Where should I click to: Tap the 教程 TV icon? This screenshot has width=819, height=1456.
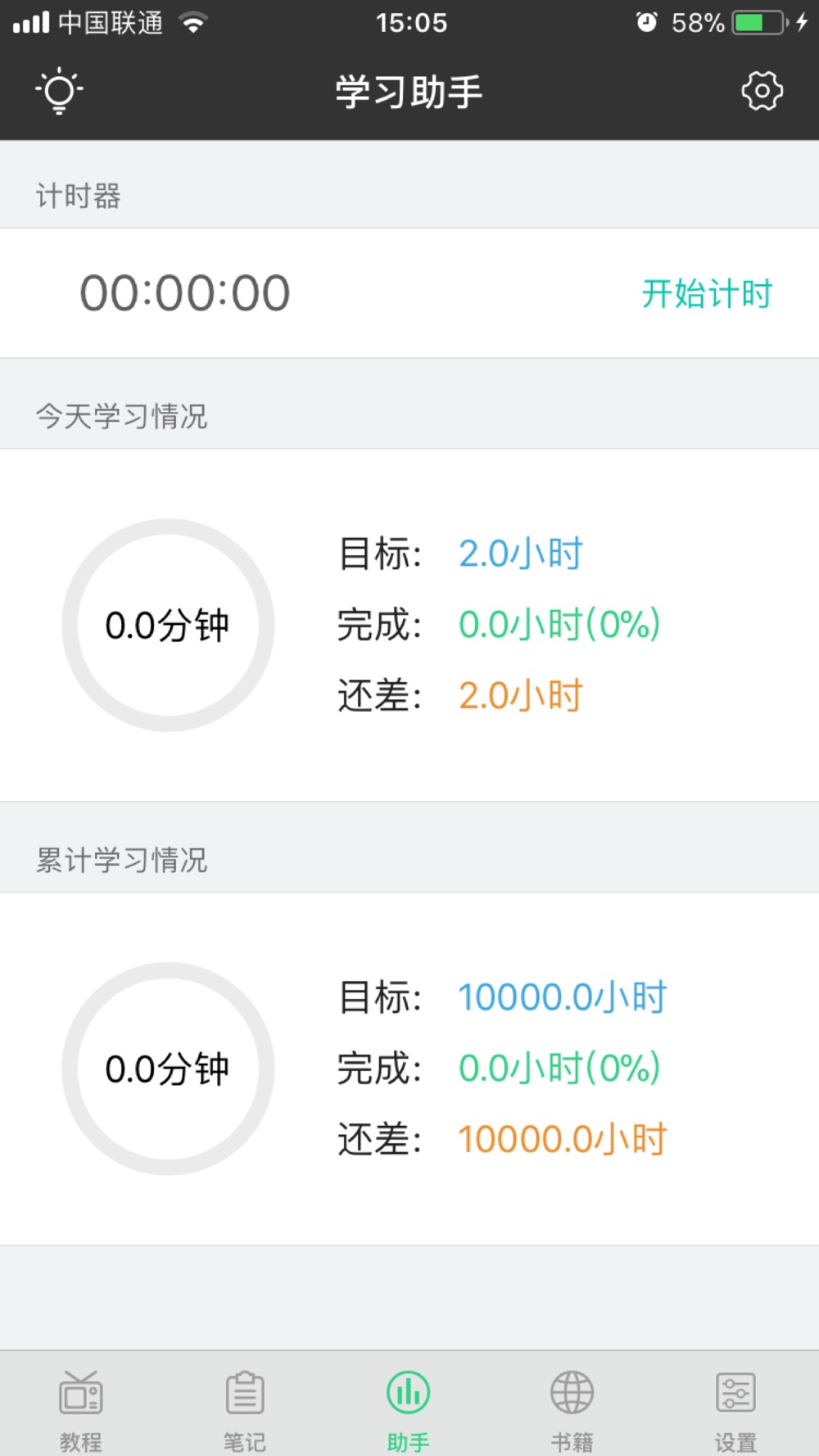[80, 1392]
